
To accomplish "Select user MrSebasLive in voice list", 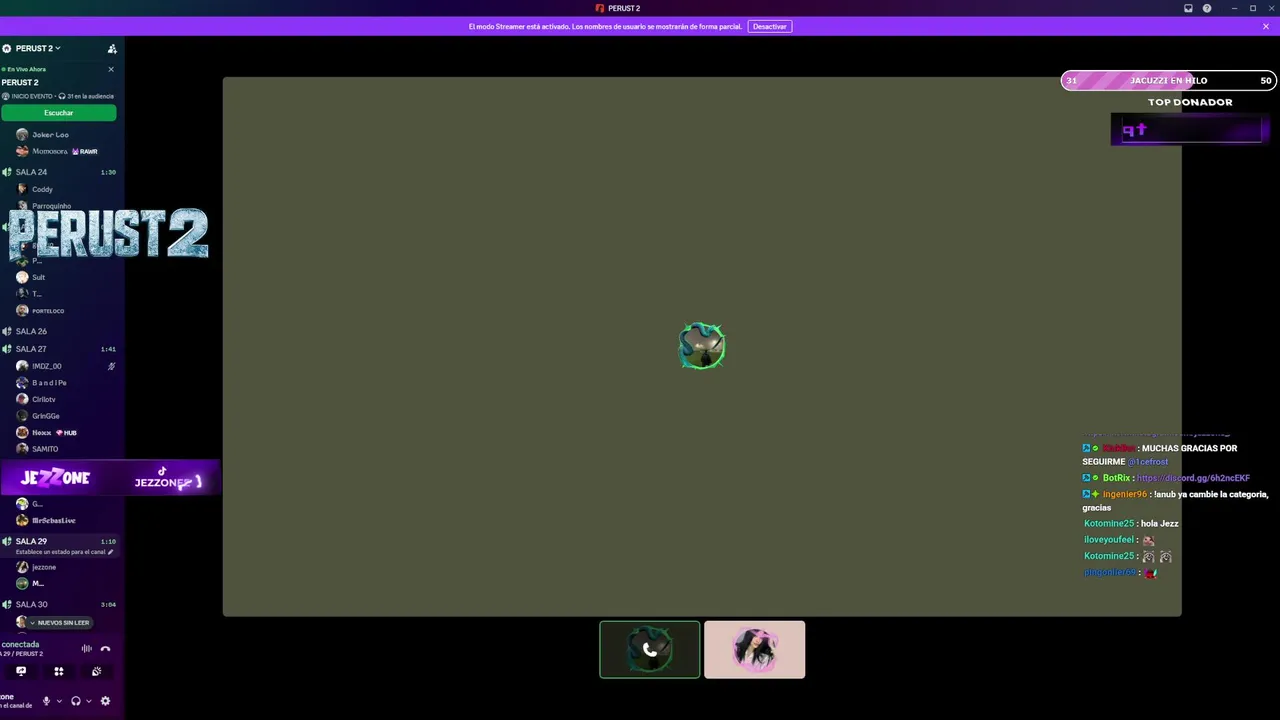I will point(54,520).
